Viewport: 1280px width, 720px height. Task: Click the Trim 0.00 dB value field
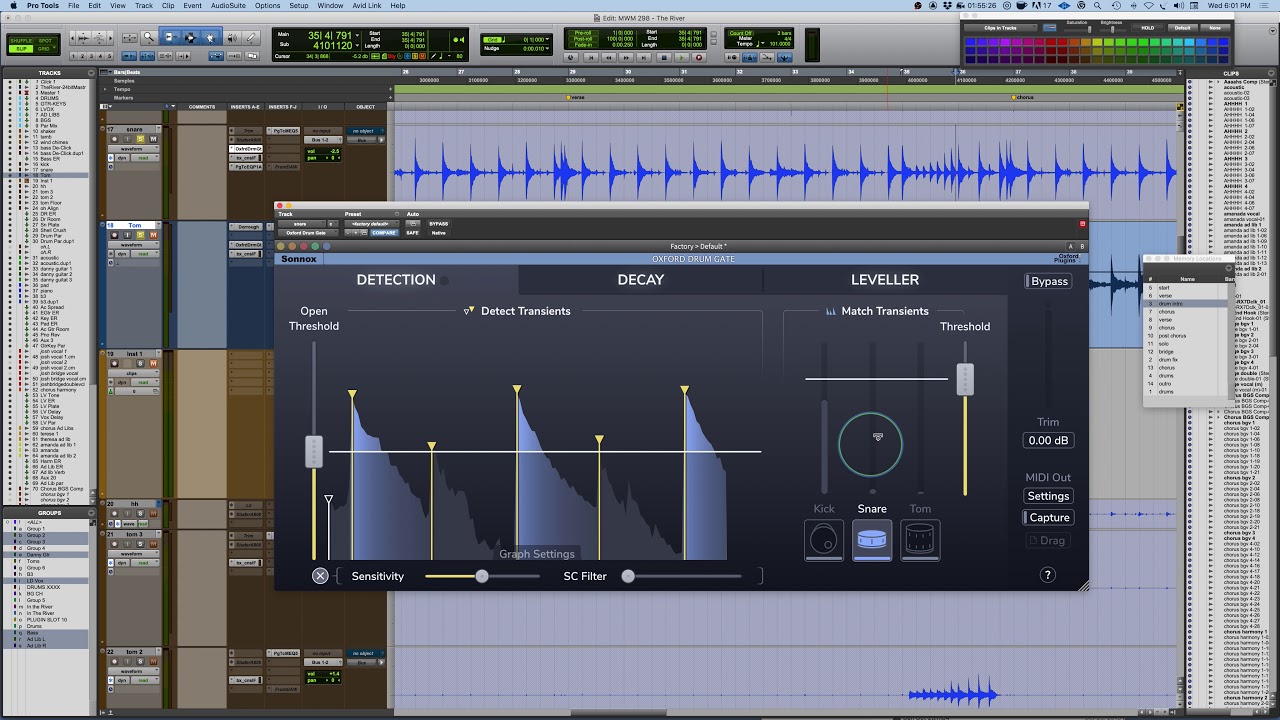point(1048,440)
